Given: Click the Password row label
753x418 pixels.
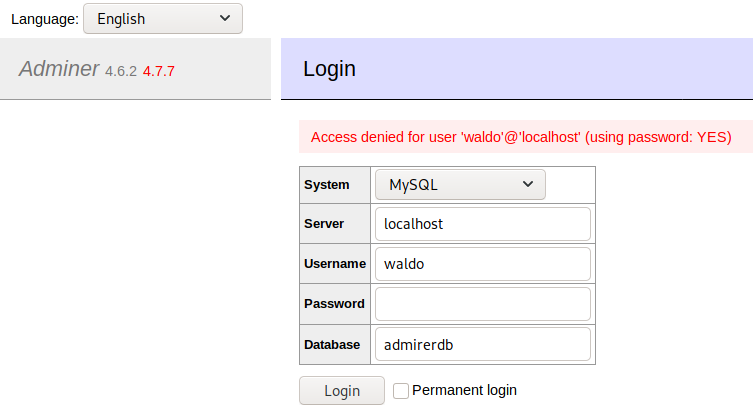Looking at the screenshot, I should pos(334,304).
